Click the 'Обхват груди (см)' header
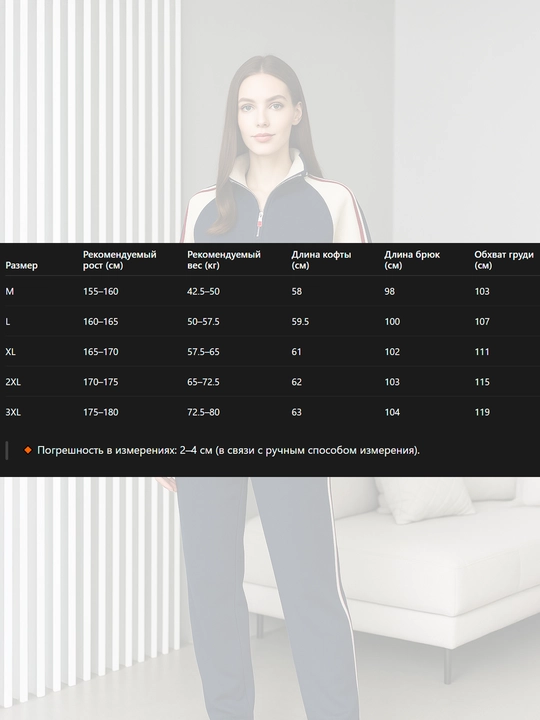Viewport: 540px width, 720px height. 504,260
